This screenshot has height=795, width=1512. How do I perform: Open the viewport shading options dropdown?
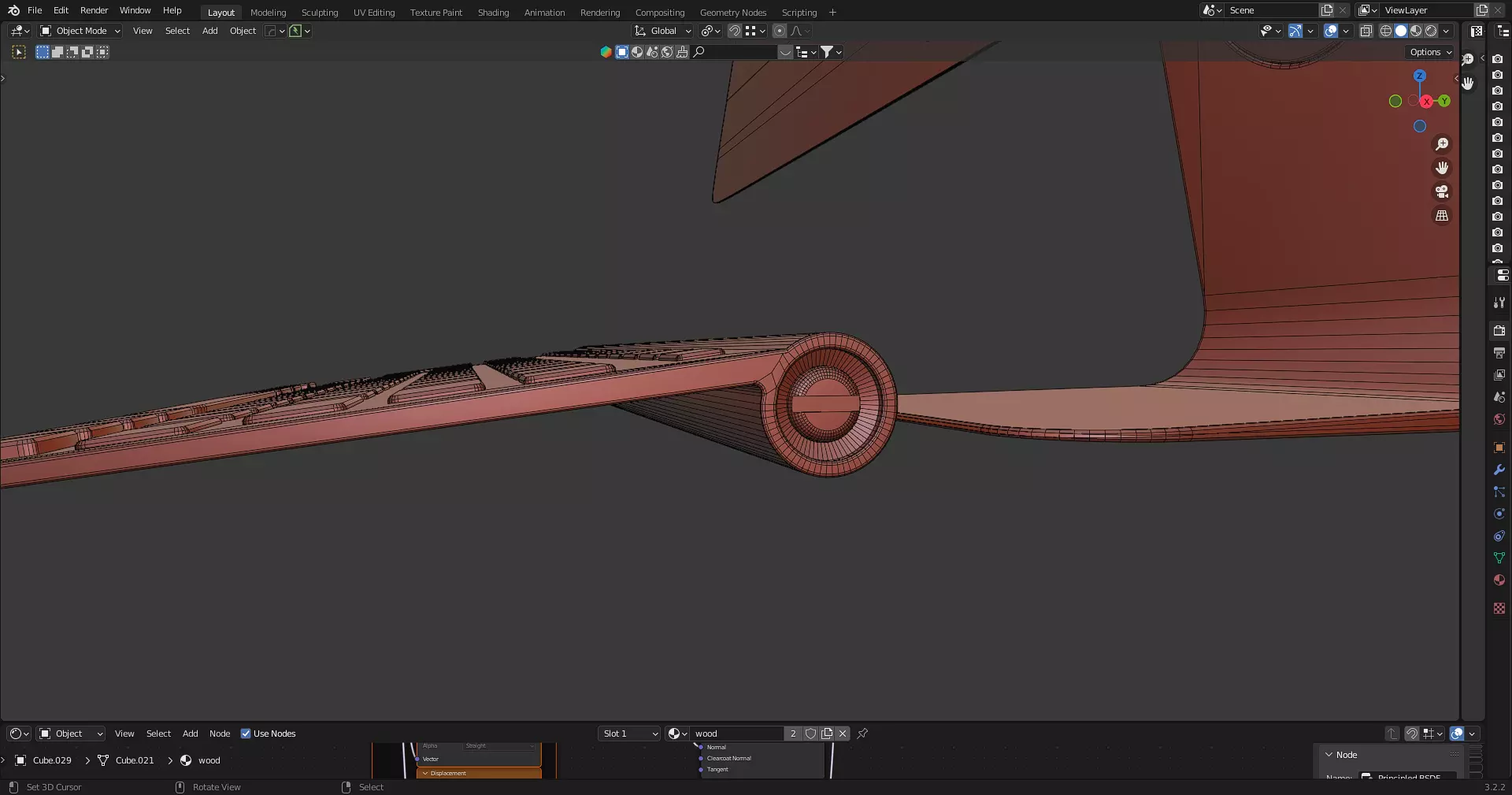coord(1446,31)
